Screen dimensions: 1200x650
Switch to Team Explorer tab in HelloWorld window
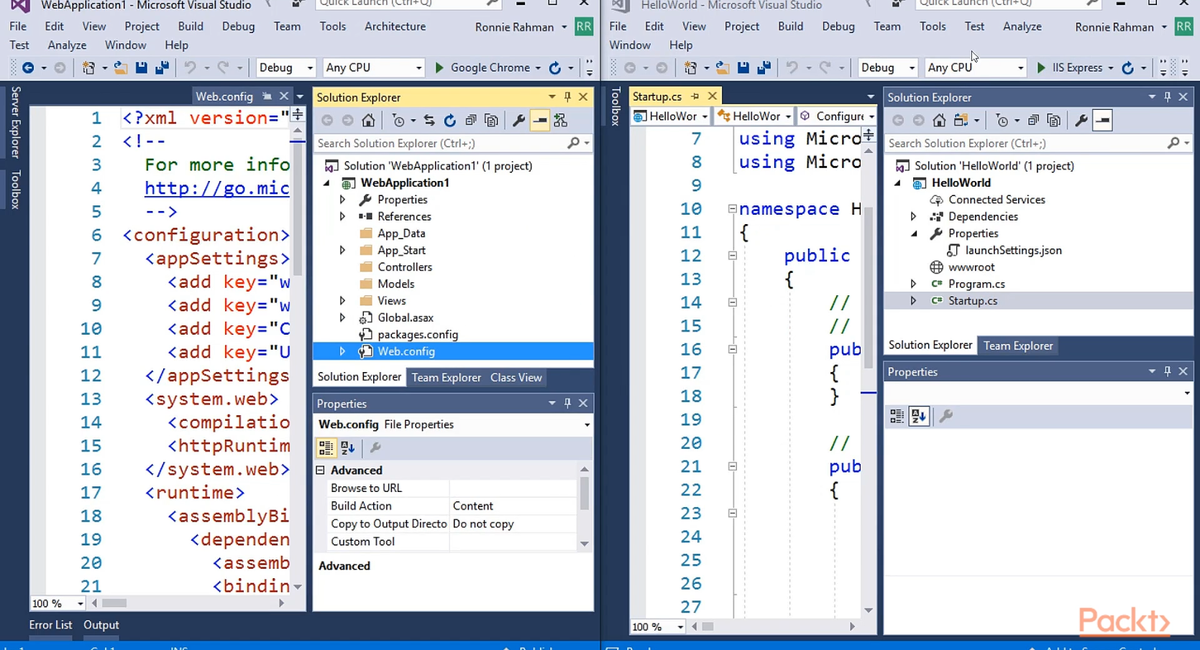click(x=1018, y=345)
